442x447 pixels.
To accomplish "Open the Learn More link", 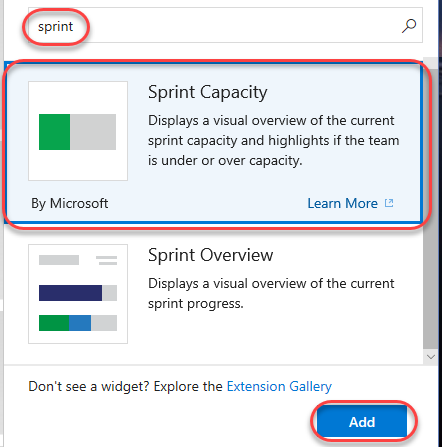I will coord(342,203).
